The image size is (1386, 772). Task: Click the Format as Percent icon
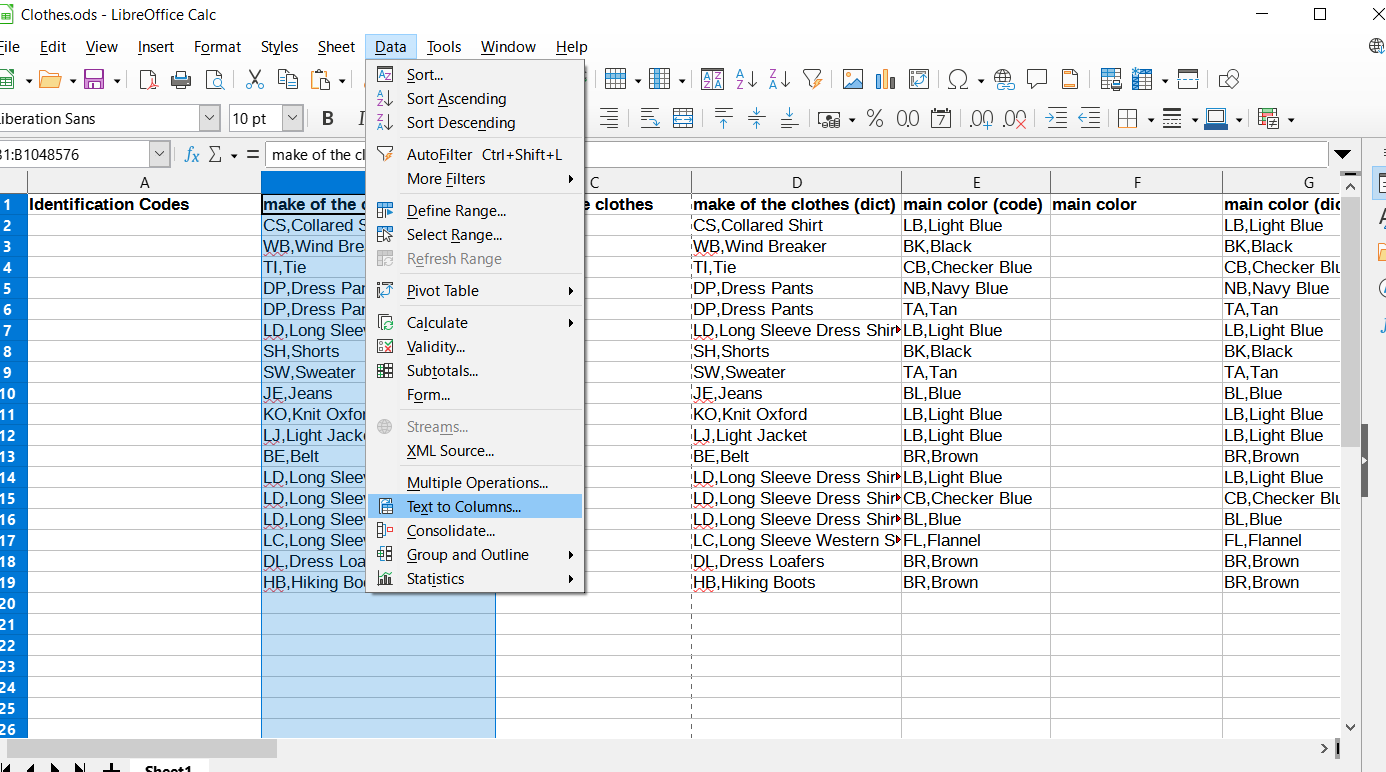pos(875,119)
